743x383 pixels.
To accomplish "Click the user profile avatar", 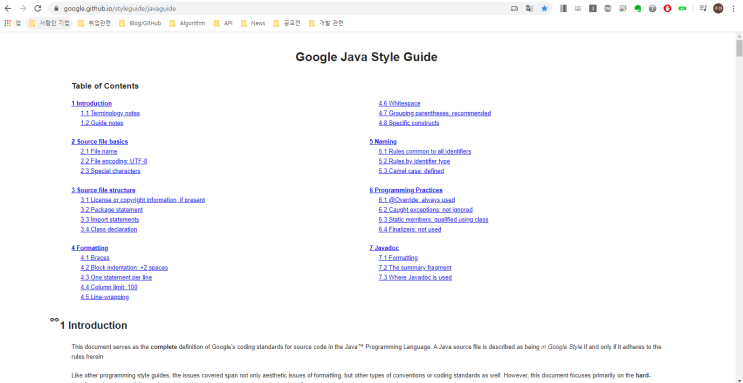I will click(718, 9).
